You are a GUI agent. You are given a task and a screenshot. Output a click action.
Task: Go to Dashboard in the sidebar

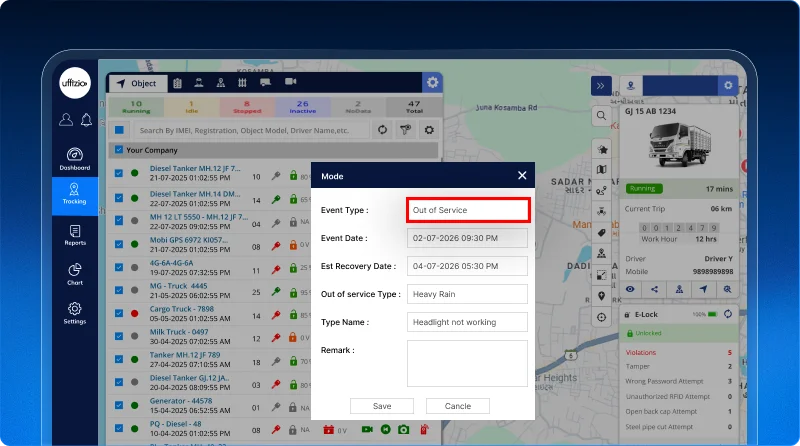pos(74,159)
